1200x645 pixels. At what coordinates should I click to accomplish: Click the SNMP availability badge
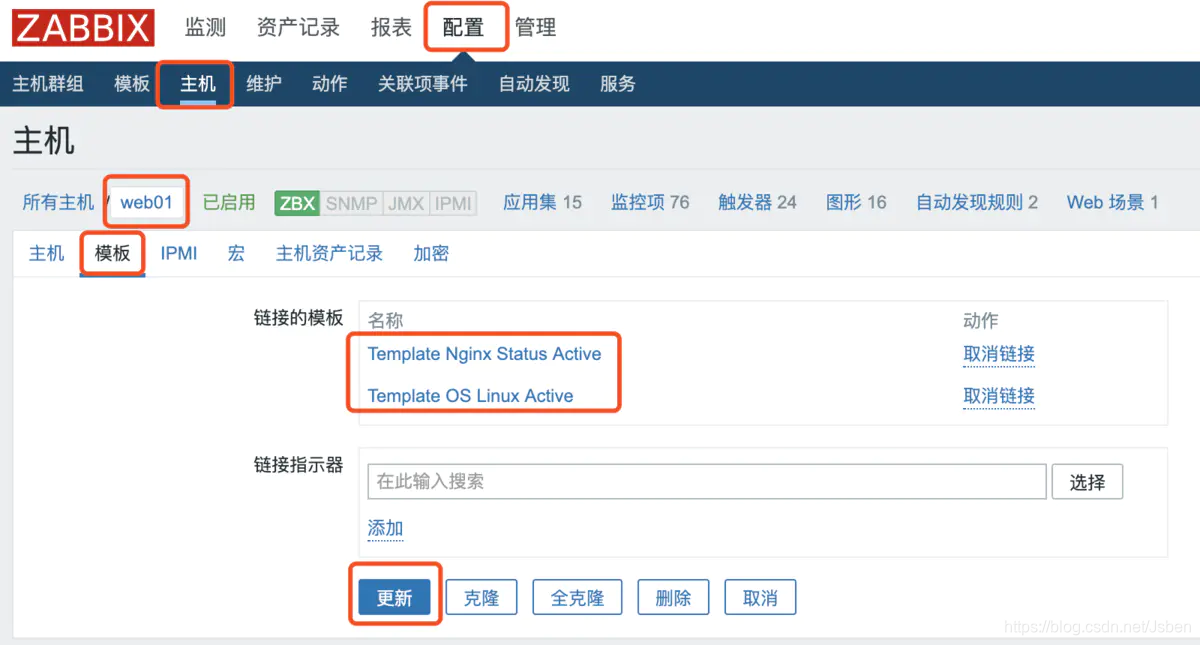pos(352,203)
